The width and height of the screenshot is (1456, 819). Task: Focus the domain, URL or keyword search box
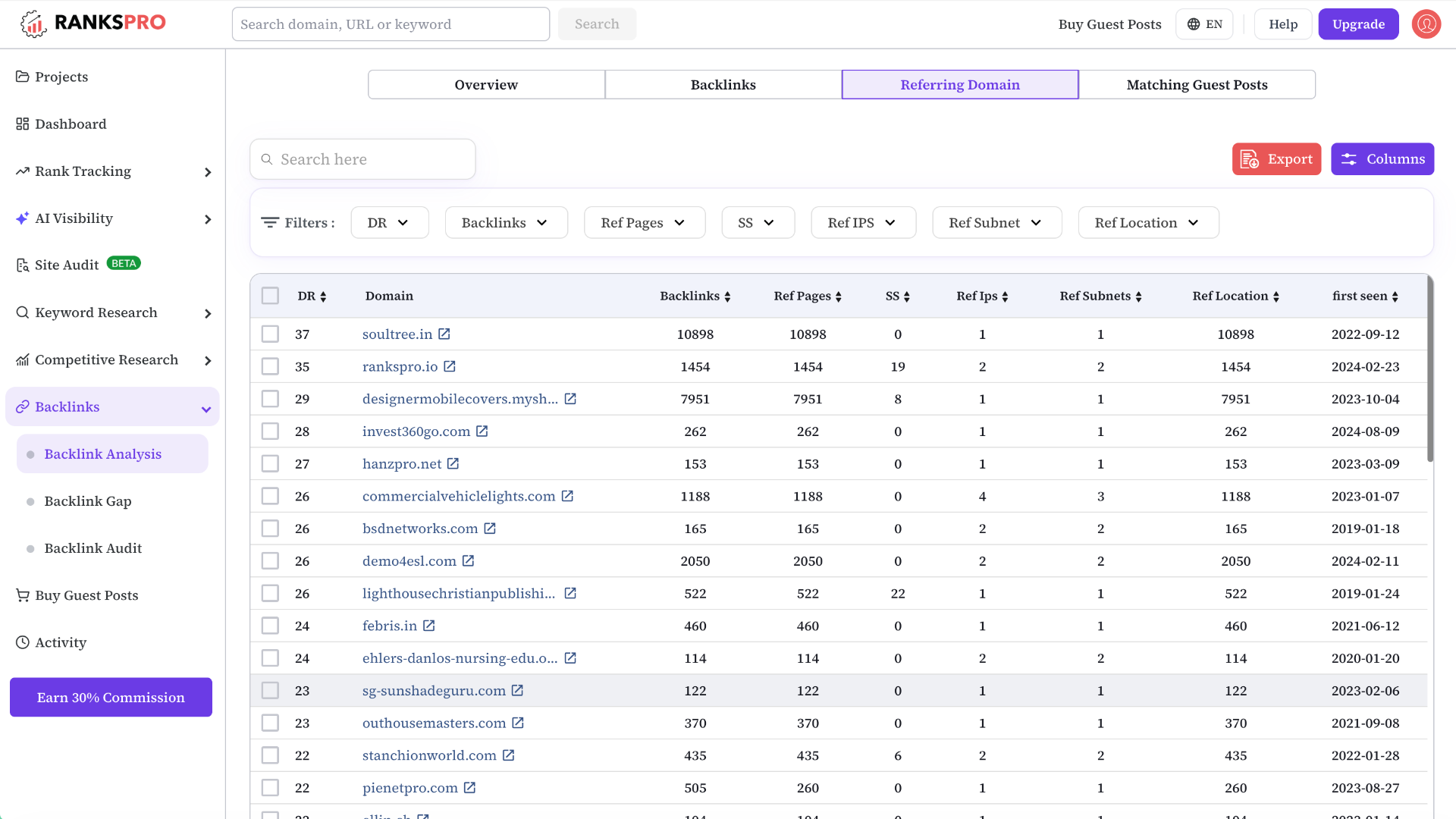(391, 24)
